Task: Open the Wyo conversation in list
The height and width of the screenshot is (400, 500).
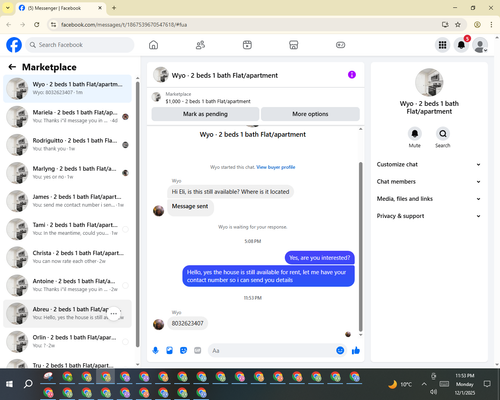Action: (x=68, y=89)
